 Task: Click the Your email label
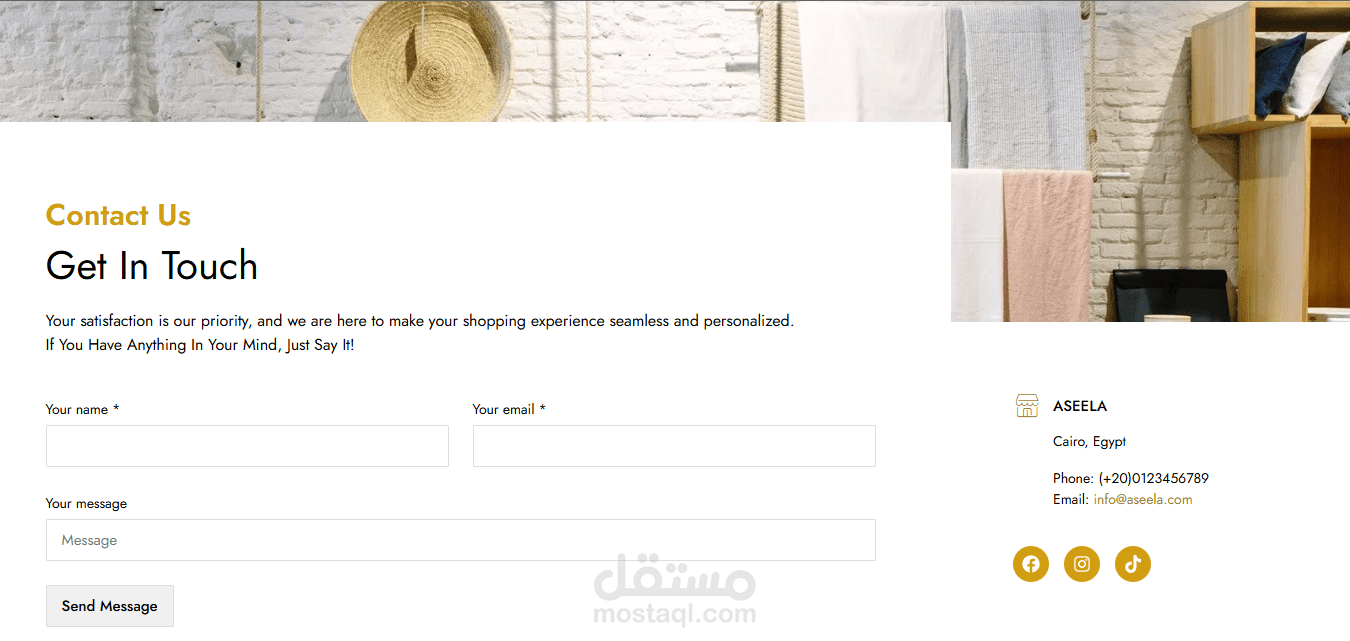509,409
